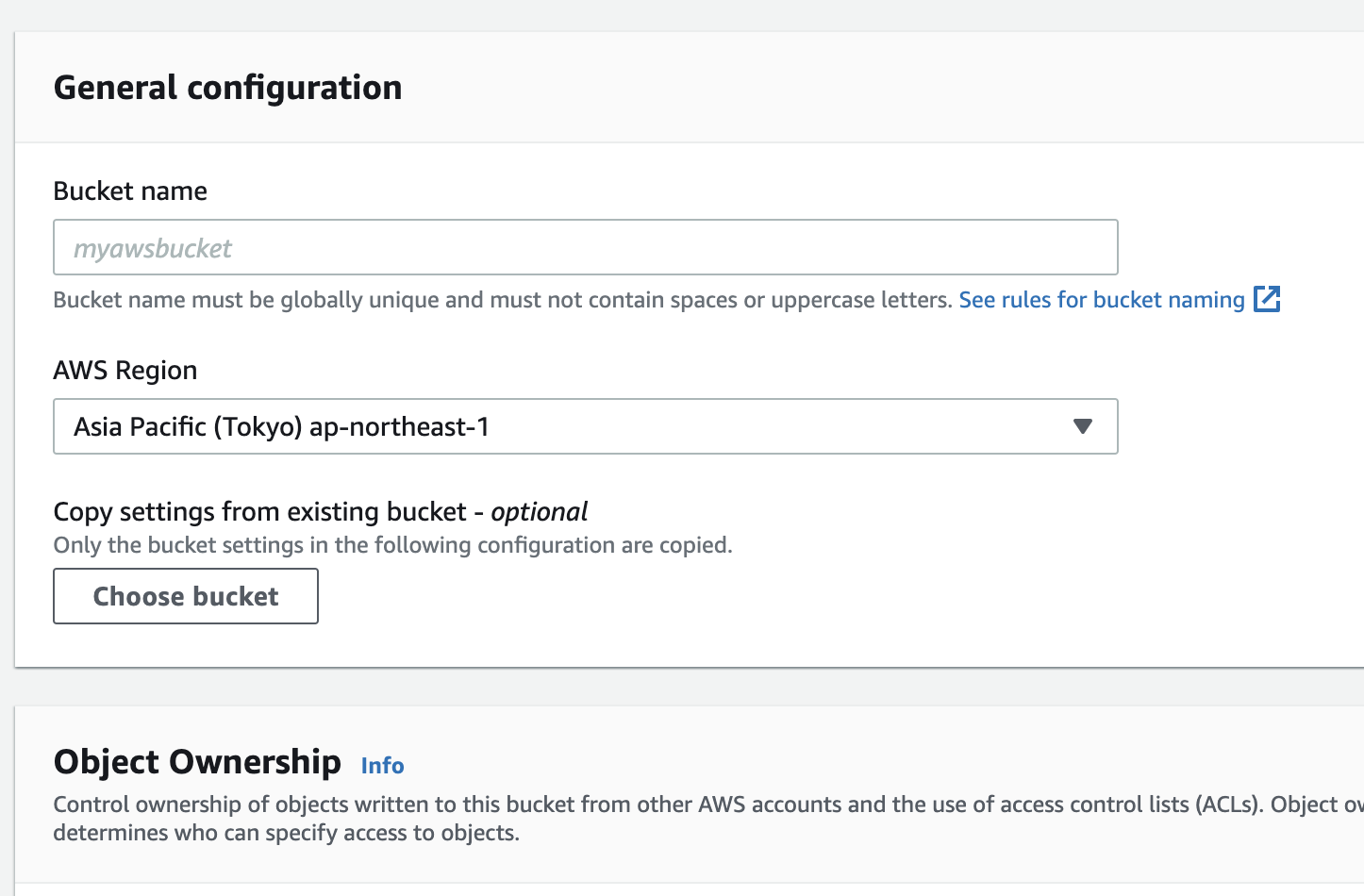Click the myawsbucket placeholder text

[153, 249]
